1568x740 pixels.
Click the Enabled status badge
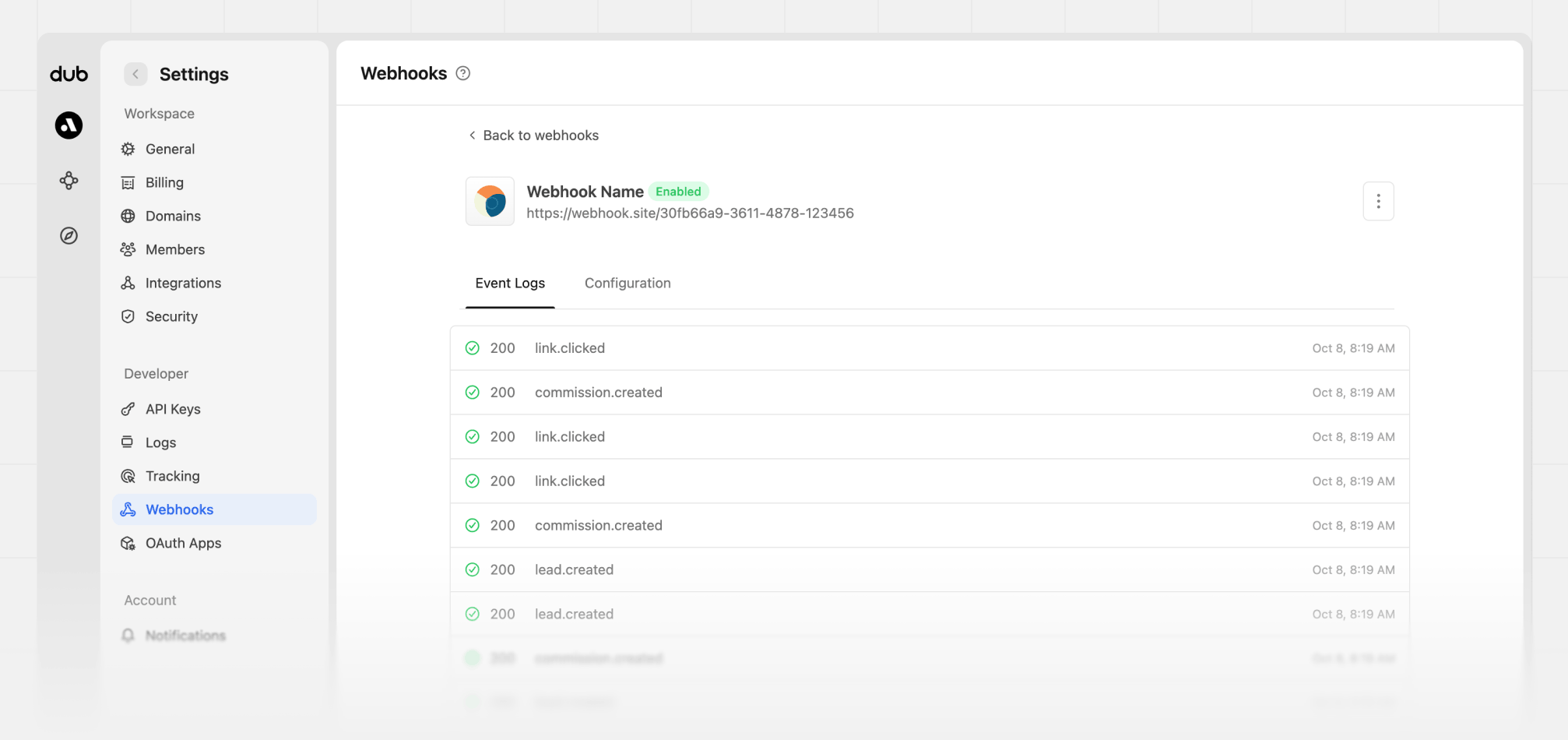(678, 192)
